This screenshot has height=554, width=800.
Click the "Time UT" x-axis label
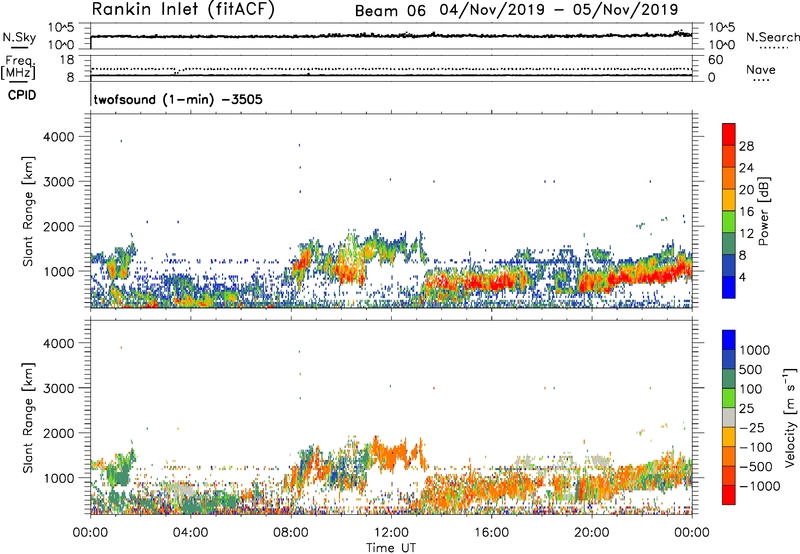click(x=391, y=548)
